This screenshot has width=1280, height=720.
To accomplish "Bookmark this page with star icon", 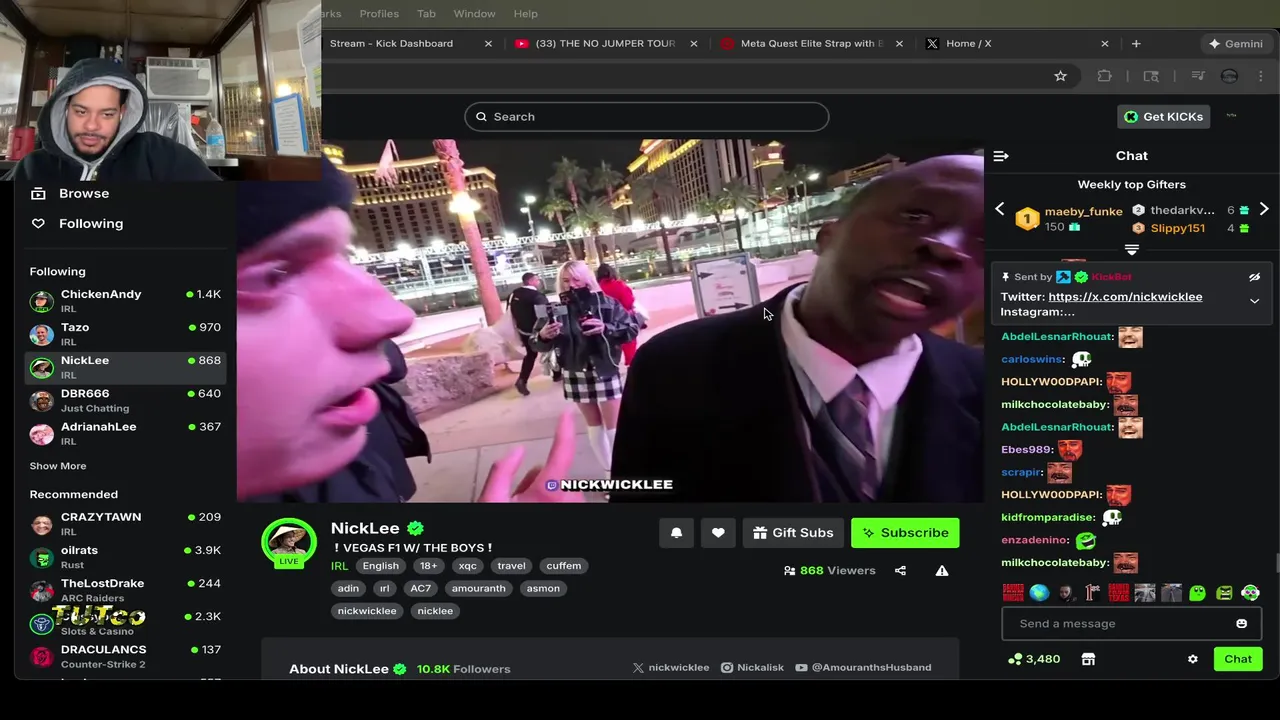I will 1060,76.
